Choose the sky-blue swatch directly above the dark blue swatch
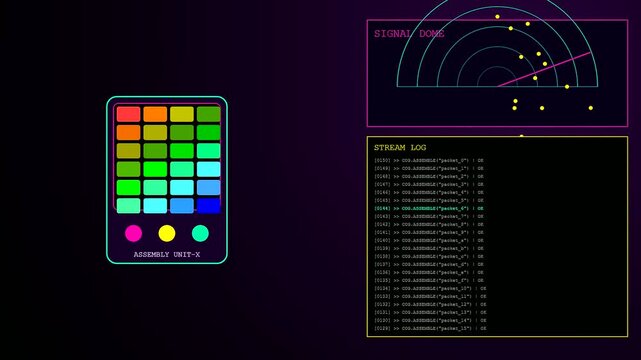641x360 pixels. tap(208, 188)
